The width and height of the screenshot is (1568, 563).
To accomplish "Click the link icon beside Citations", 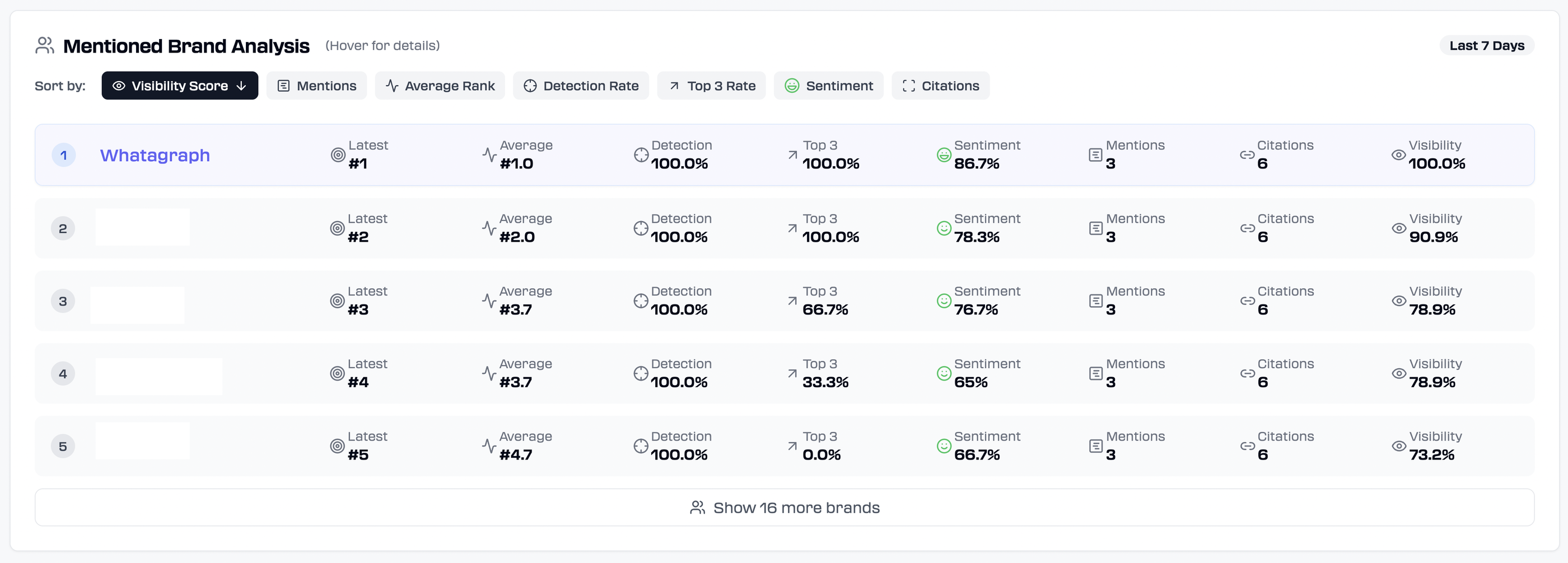I will pos(1246,155).
